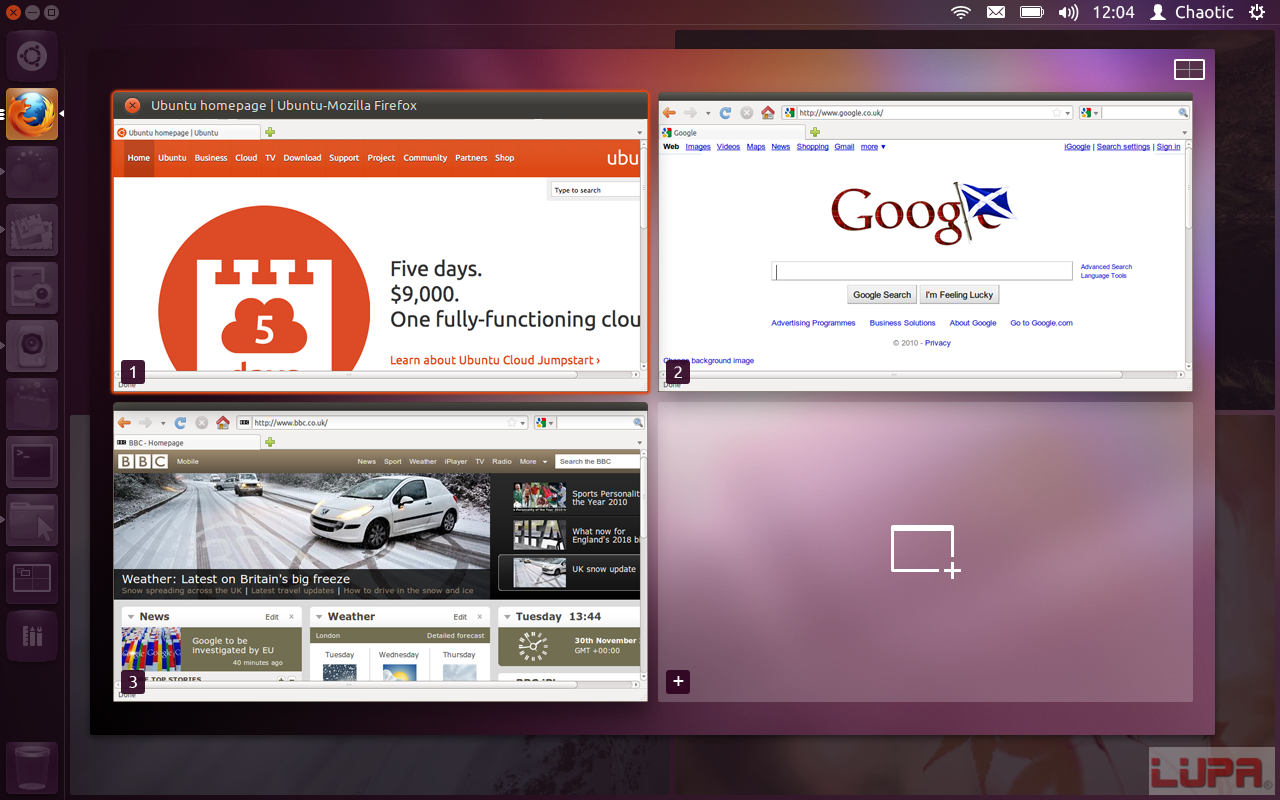Open the volume indicator in the top panel
Image resolution: width=1280 pixels, height=800 pixels.
click(1068, 12)
